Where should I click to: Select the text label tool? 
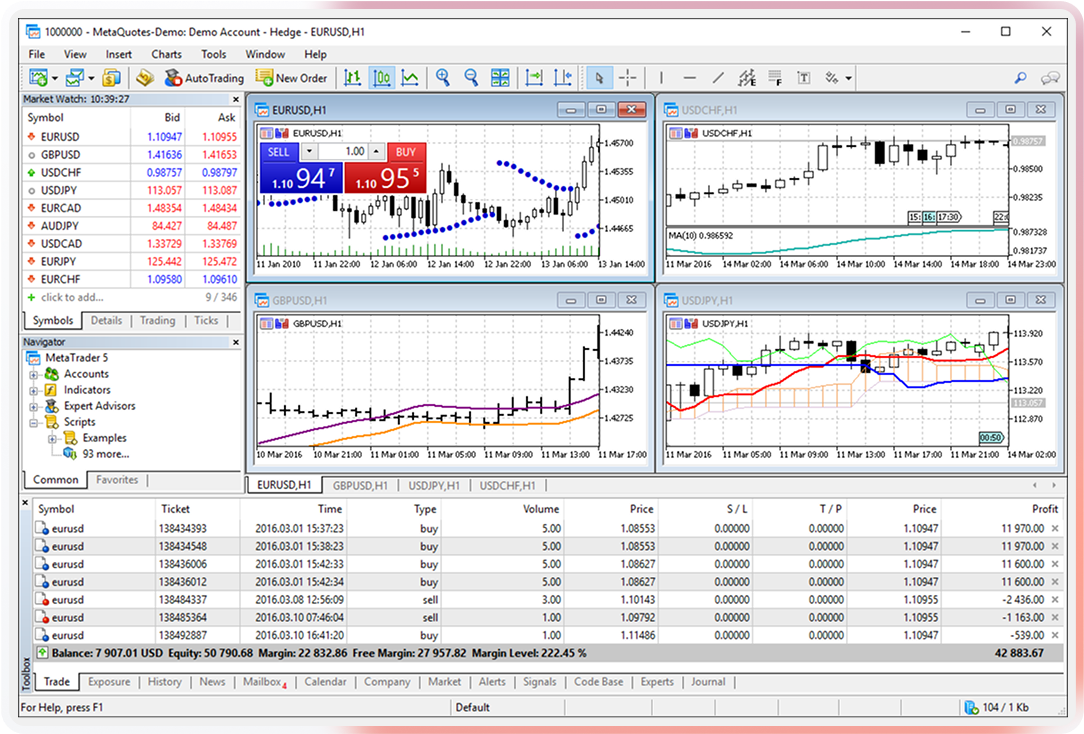pyautogui.click(x=803, y=78)
